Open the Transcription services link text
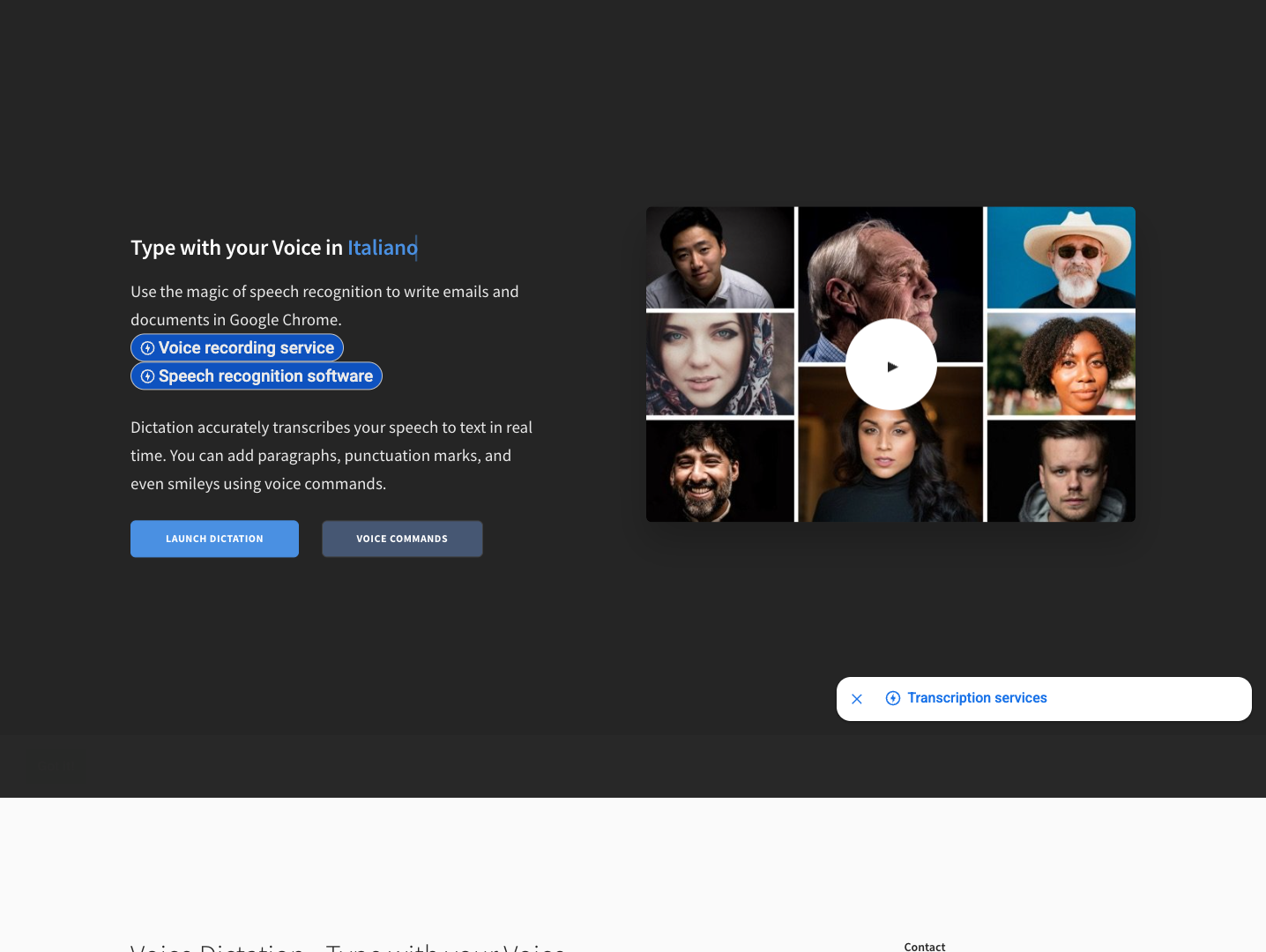The height and width of the screenshot is (952, 1266). point(977,698)
